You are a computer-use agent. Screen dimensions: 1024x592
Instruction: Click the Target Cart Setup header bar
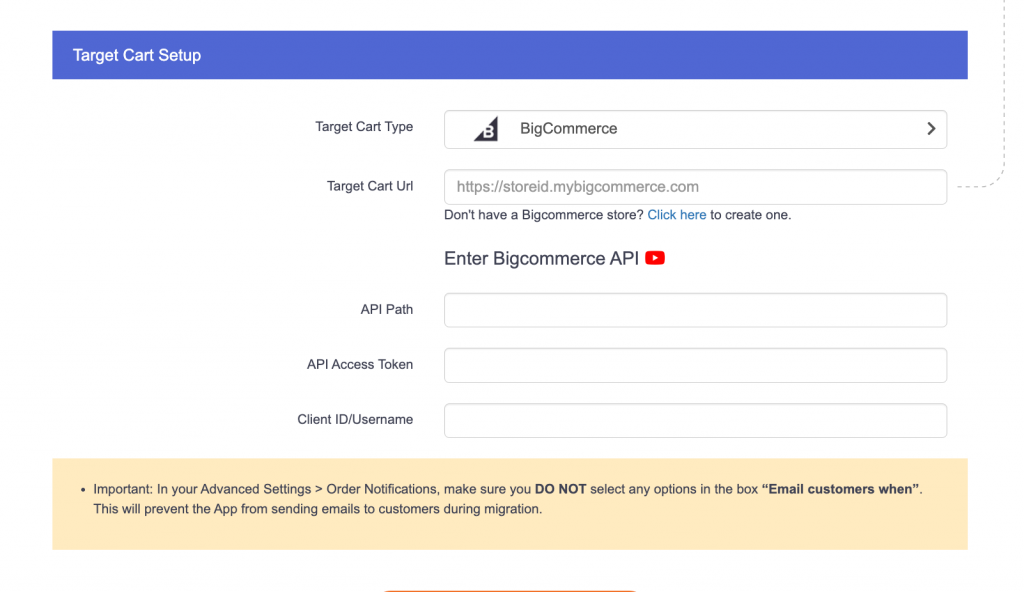[x=509, y=55]
